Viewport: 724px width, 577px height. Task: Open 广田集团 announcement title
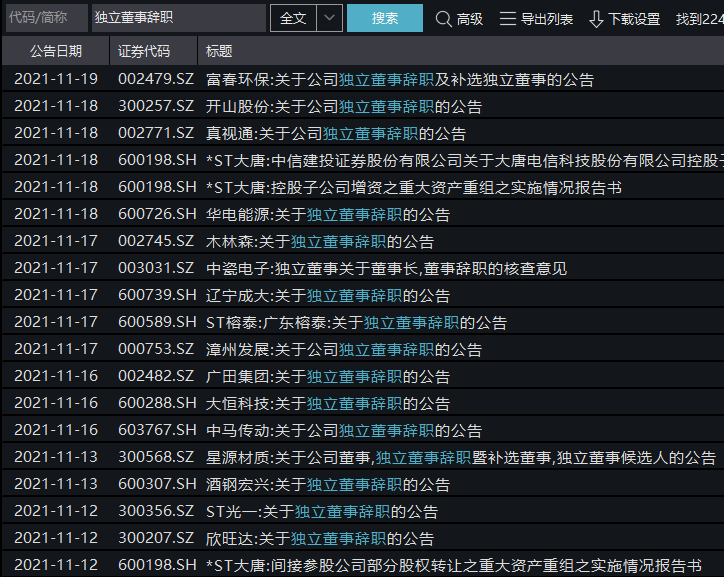[x=328, y=376]
